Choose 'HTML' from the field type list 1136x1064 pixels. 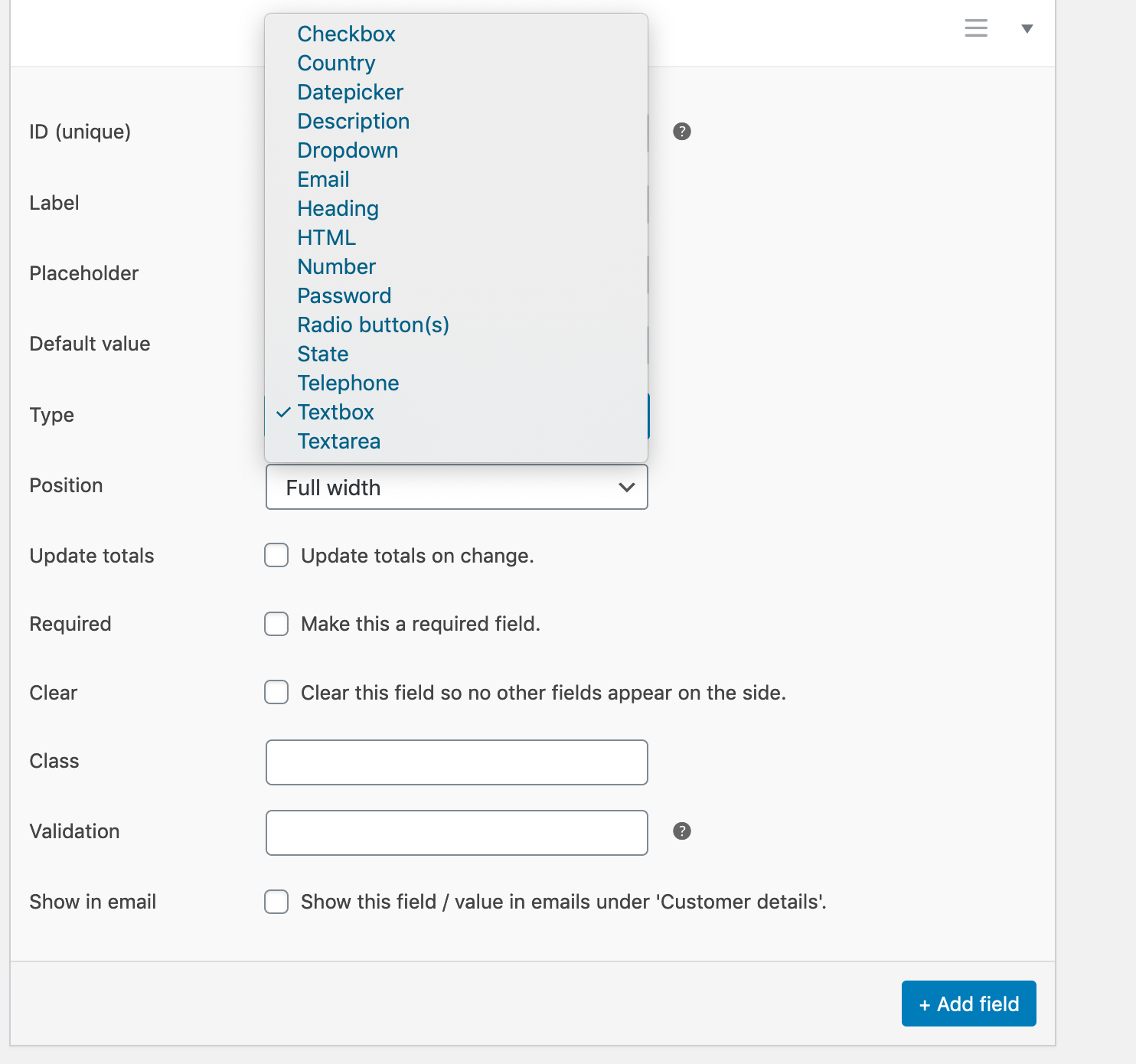[326, 237]
